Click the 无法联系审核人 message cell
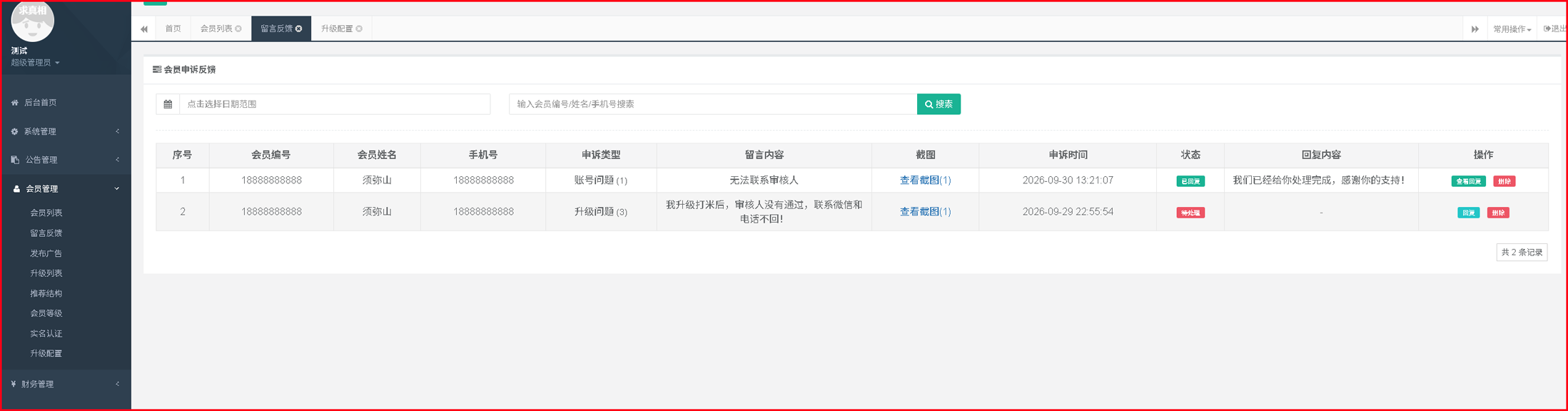Image resolution: width=1568 pixels, height=411 pixels. [x=764, y=181]
